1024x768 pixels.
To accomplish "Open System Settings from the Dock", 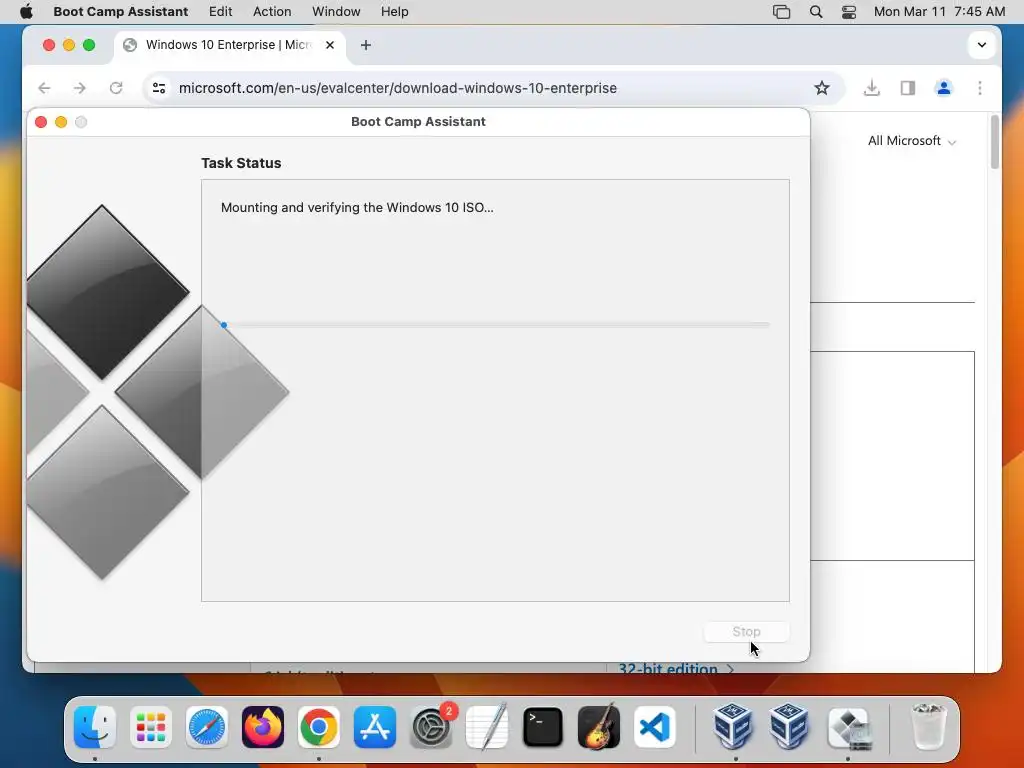I will pyautogui.click(x=431, y=727).
